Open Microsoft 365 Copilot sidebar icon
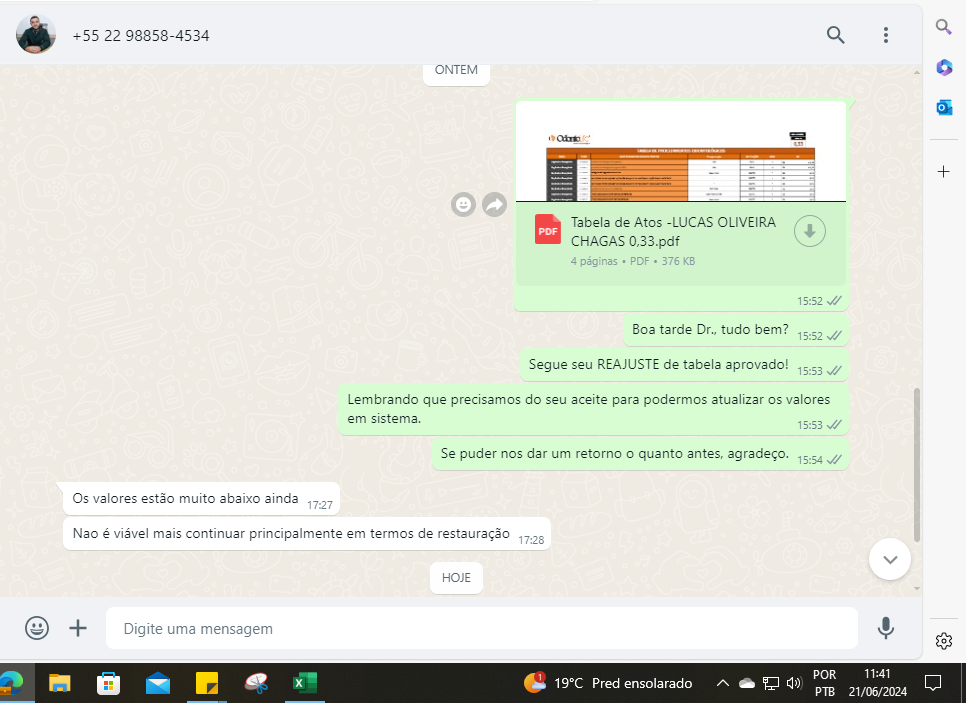966x703 pixels. point(944,67)
